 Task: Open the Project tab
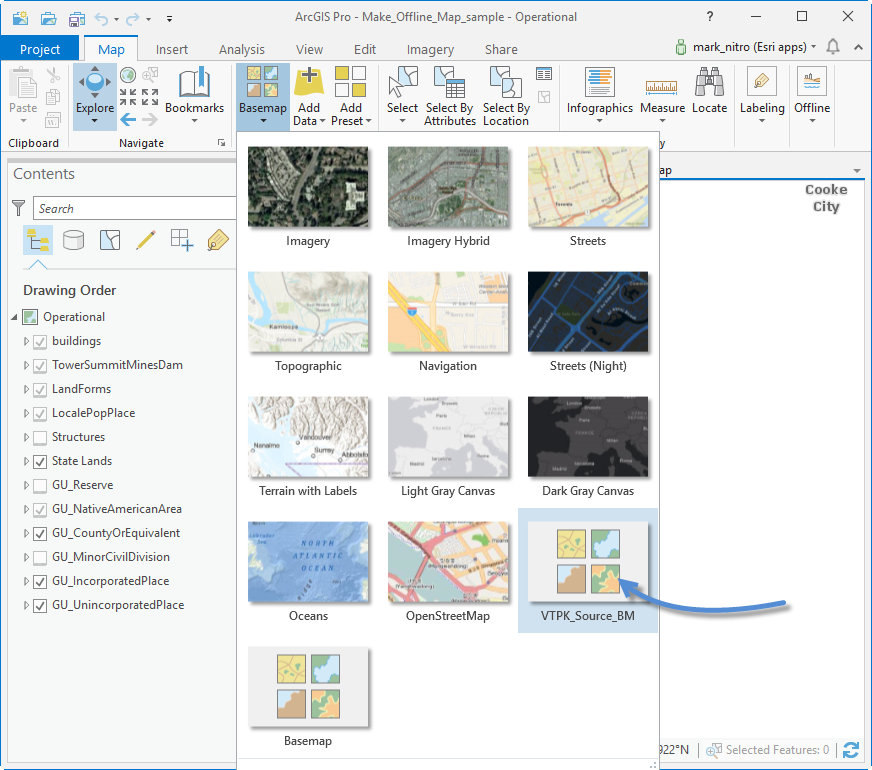[x=39, y=49]
